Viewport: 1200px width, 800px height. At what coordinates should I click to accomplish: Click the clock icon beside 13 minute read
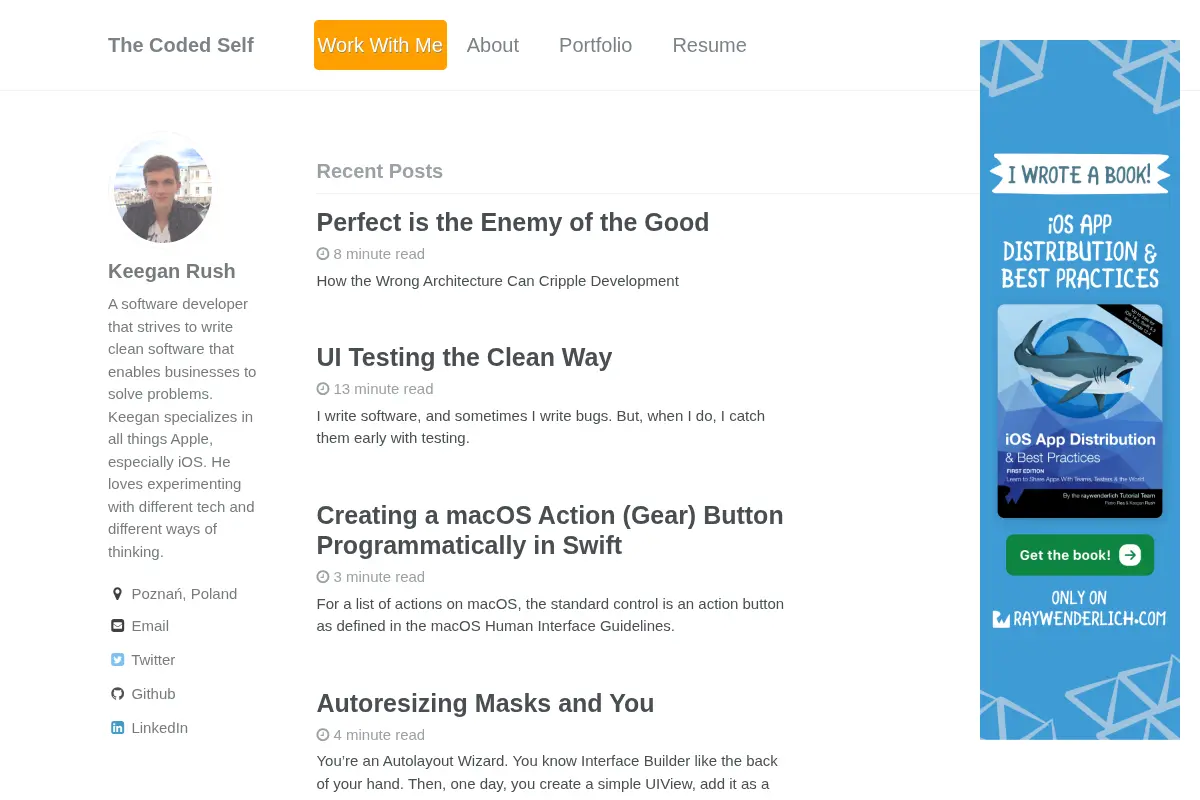click(x=323, y=389)
